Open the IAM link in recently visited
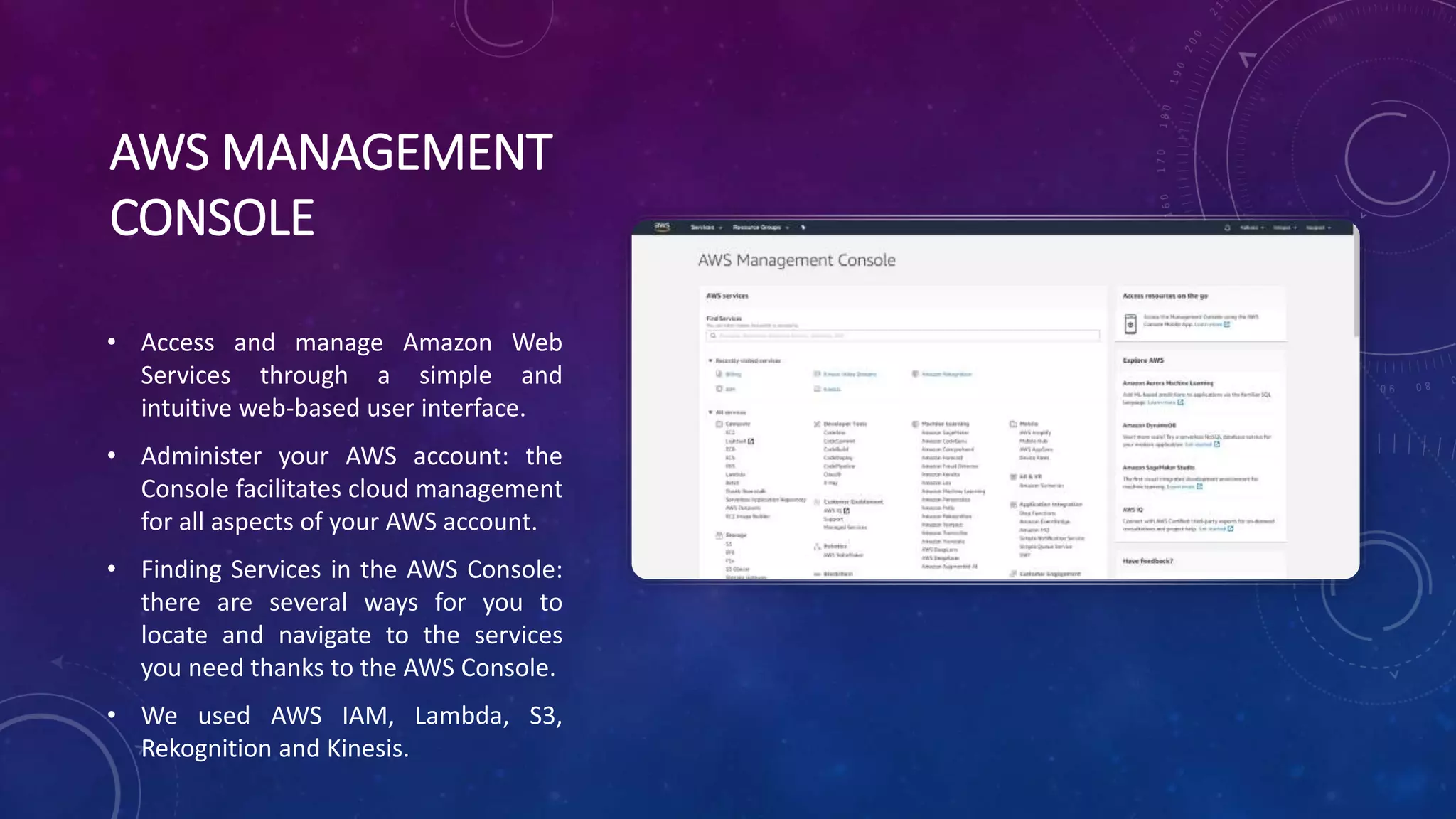Screen dimensions: 1456x819 click(730, 389)
